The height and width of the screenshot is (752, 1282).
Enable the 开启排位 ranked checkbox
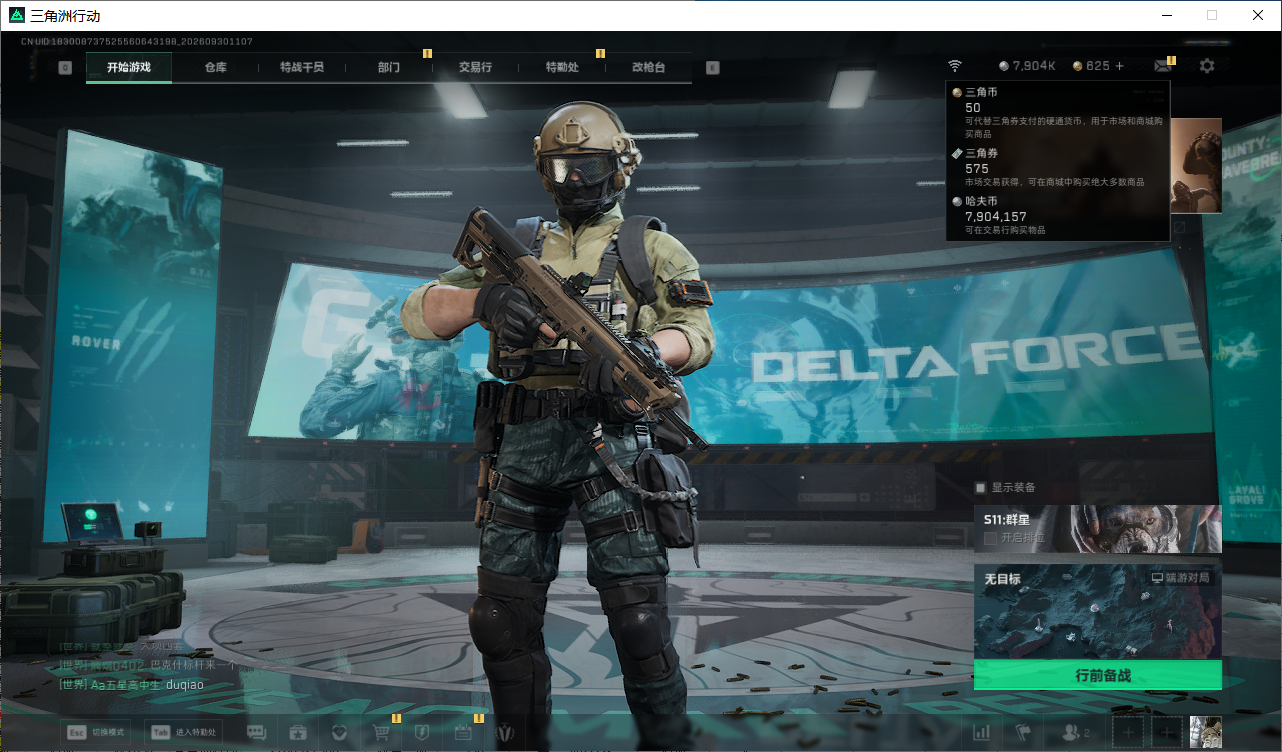pos(990,538)
